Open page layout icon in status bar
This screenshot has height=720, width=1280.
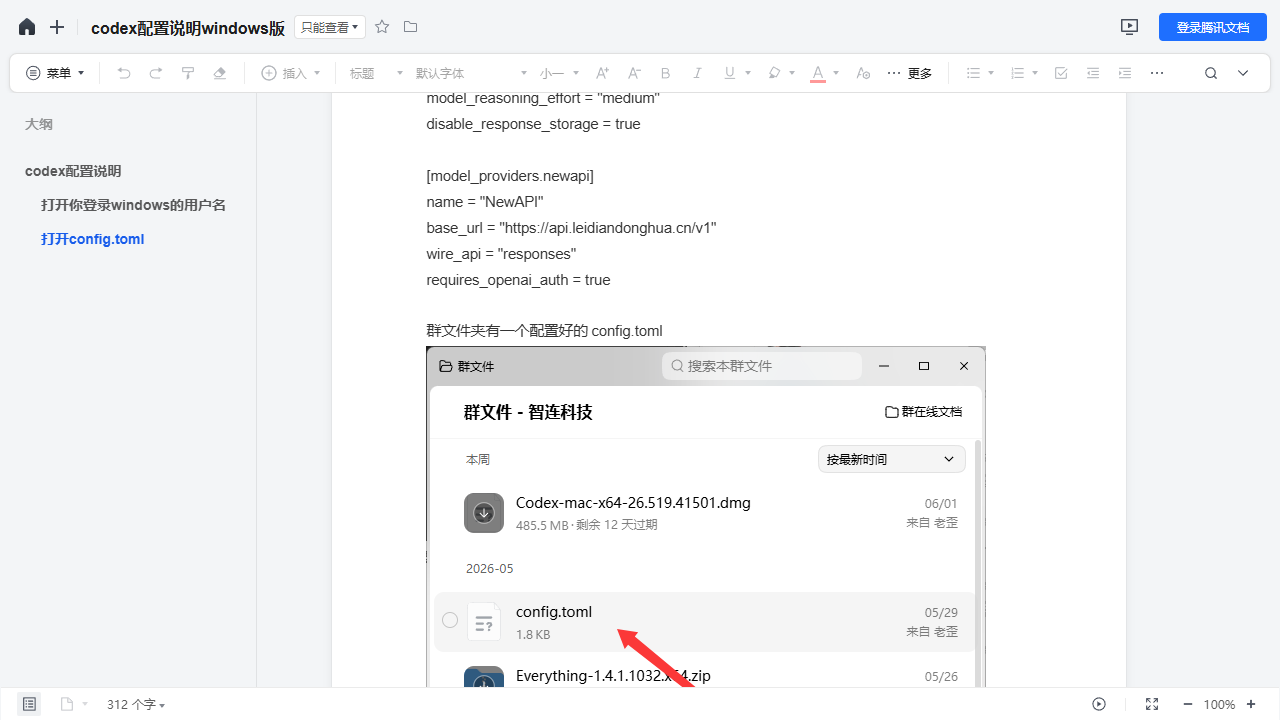(67, 704)
